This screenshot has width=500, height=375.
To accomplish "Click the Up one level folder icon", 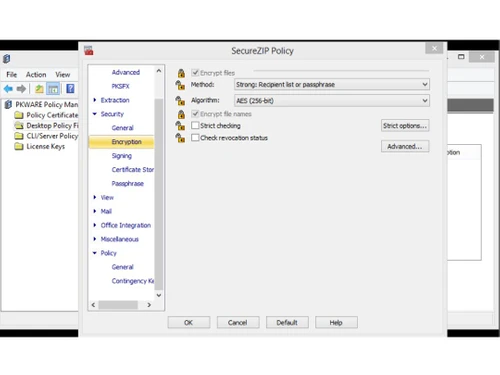I will [39, 89].
